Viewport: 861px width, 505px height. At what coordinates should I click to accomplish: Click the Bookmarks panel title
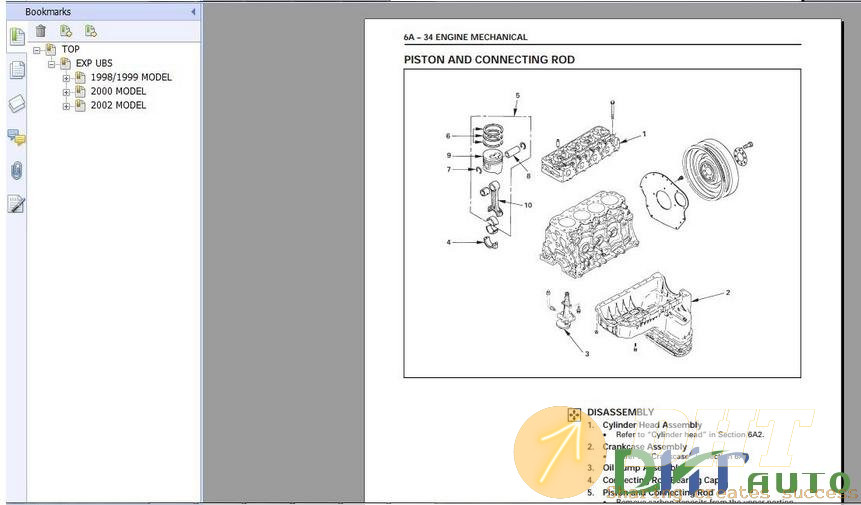(x=48, y=12)
